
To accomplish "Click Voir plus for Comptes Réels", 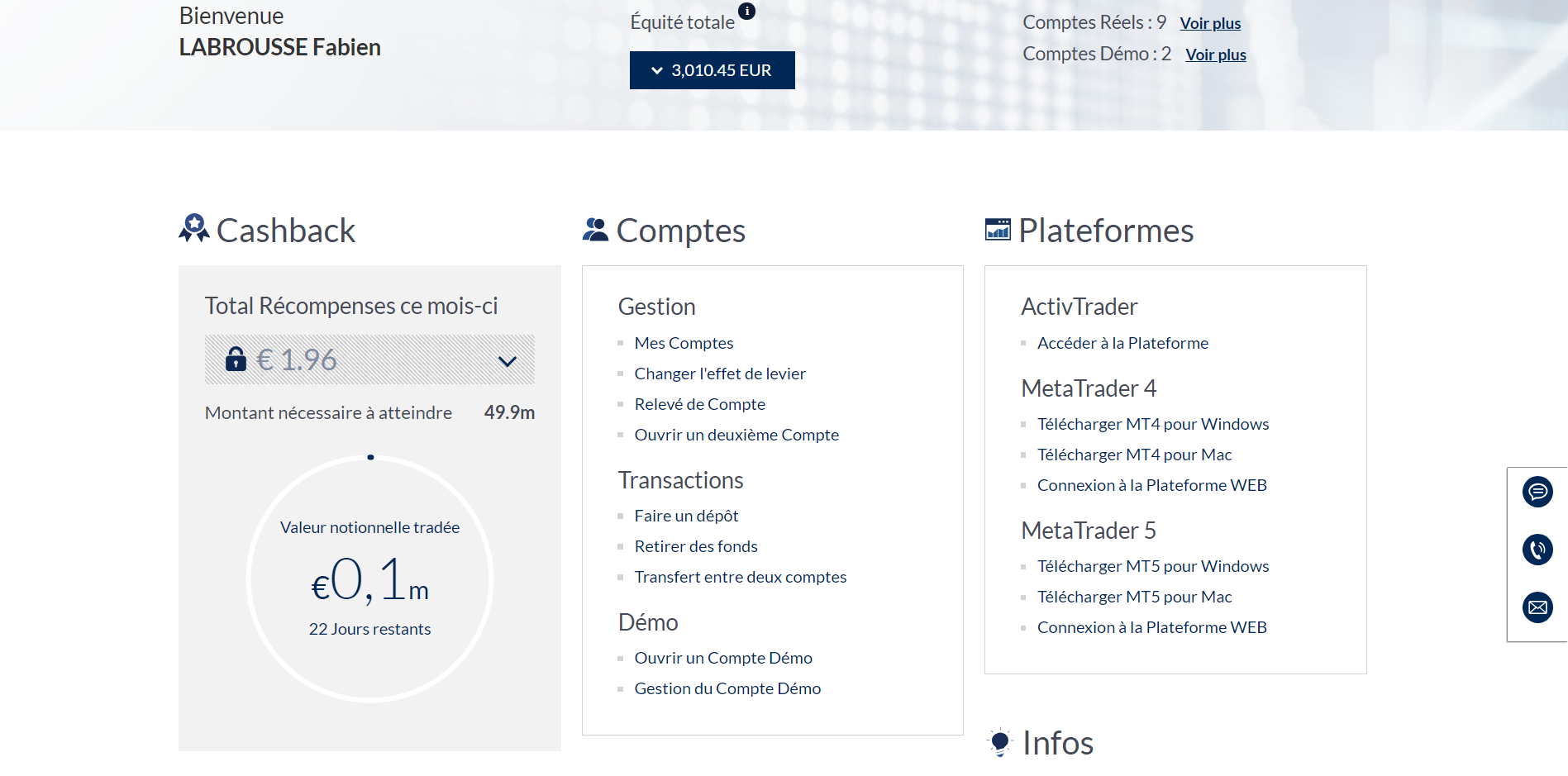I will pos(1210,23).
